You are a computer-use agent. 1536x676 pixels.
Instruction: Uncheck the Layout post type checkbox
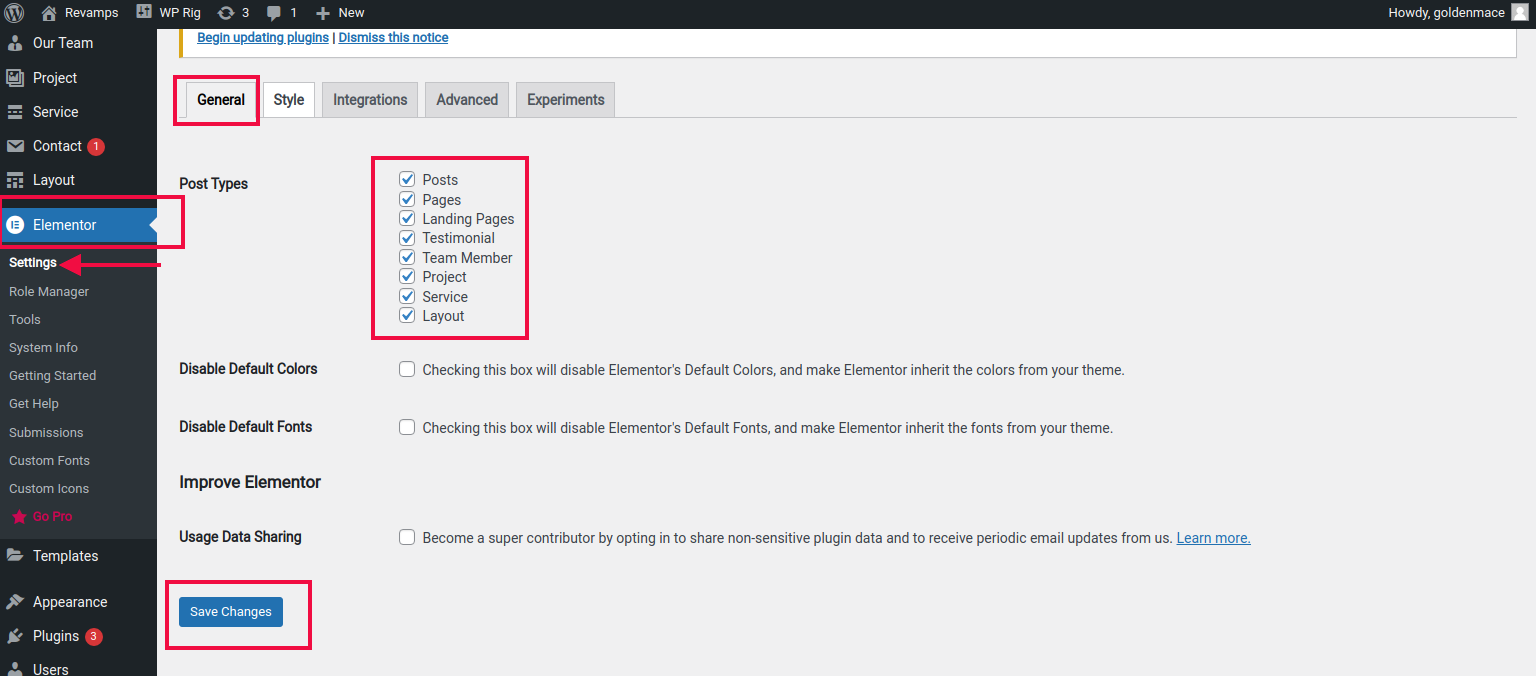[x=407, y=315]
